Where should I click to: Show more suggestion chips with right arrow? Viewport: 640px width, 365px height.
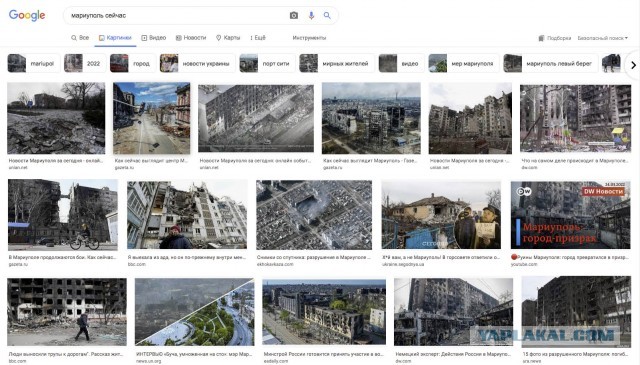coord(633,65)
